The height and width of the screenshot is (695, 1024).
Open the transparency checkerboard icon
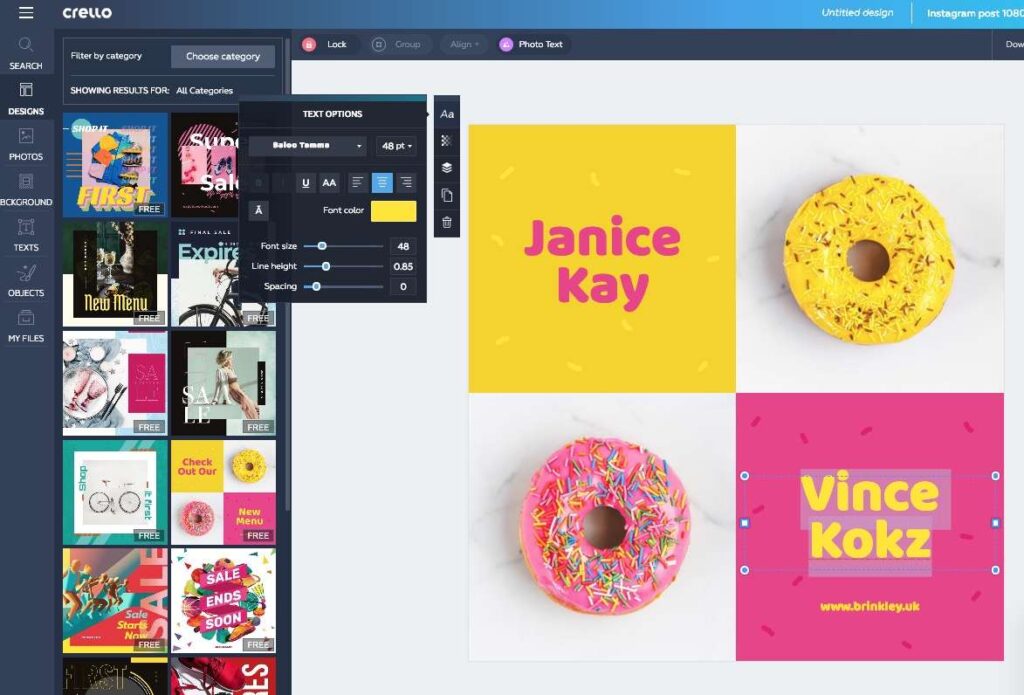[x=447, y=140]
